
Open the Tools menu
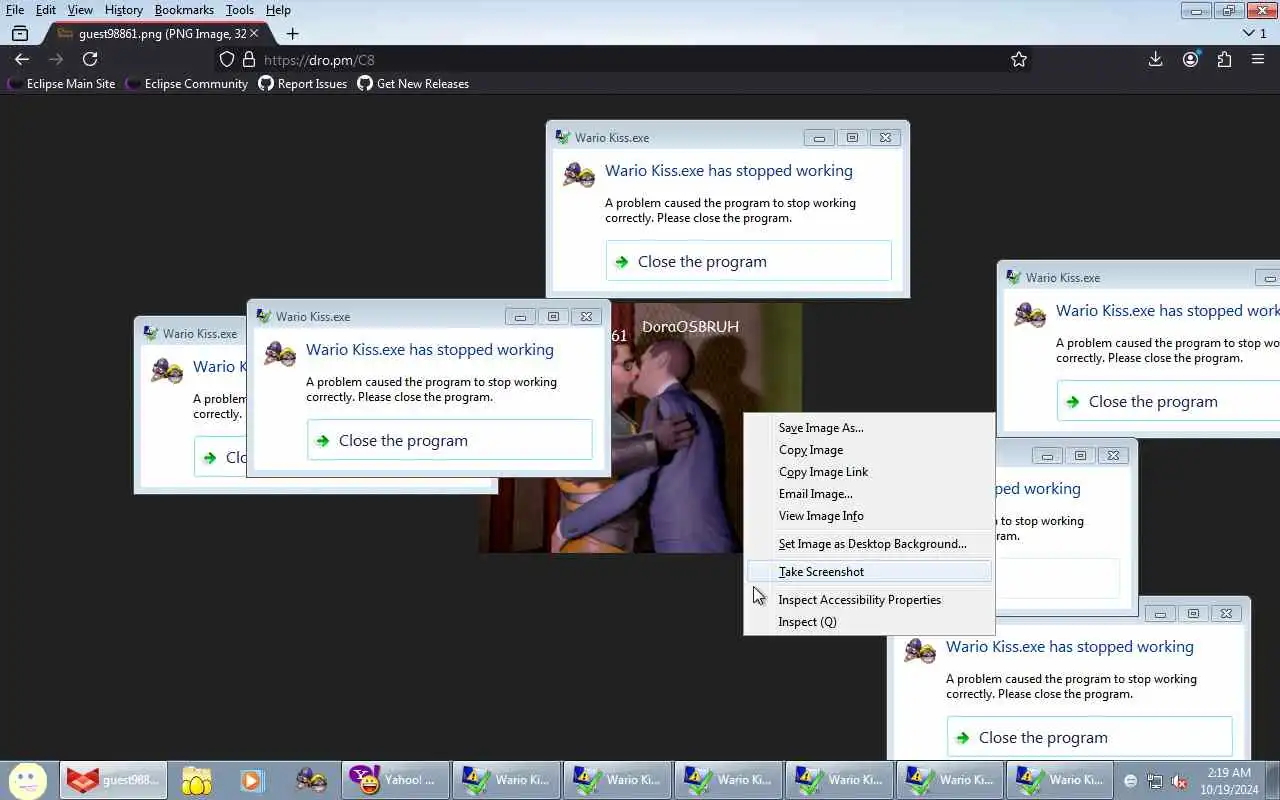coord(240,10)
